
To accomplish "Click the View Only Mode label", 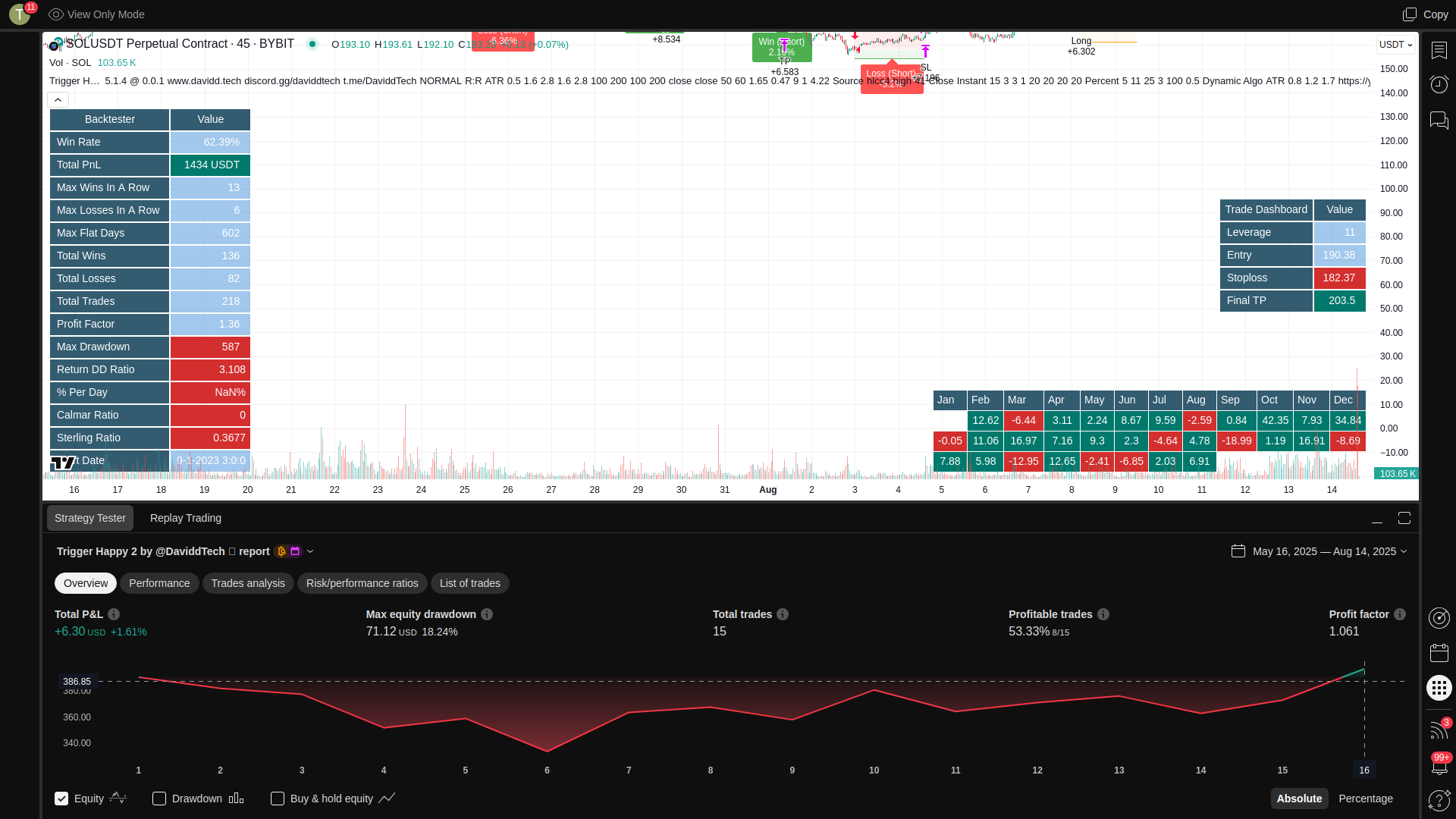I will pos(106,14).
